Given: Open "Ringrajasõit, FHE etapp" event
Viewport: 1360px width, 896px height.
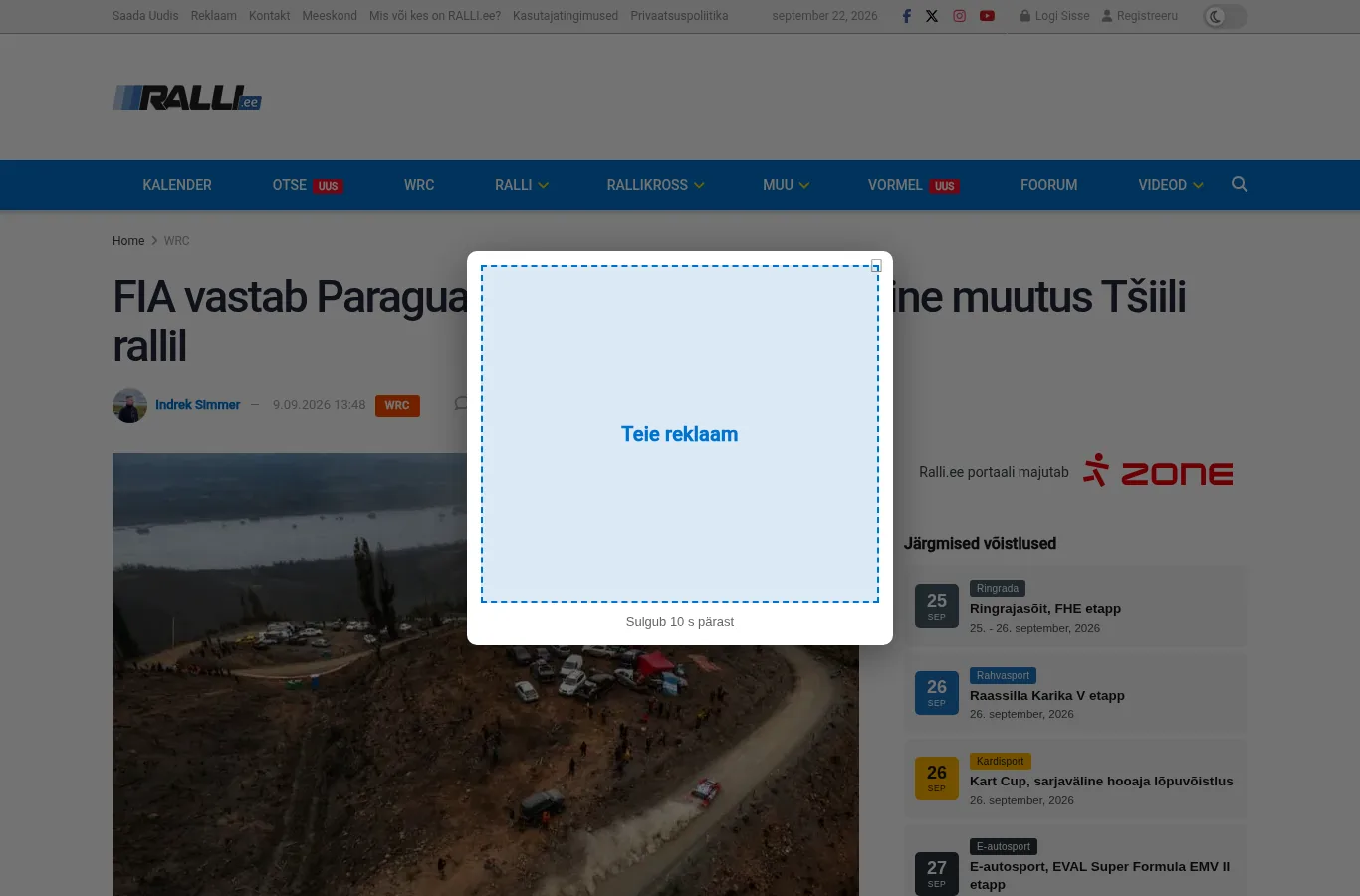Looking at the screenshot, I should coord(1045,609).
